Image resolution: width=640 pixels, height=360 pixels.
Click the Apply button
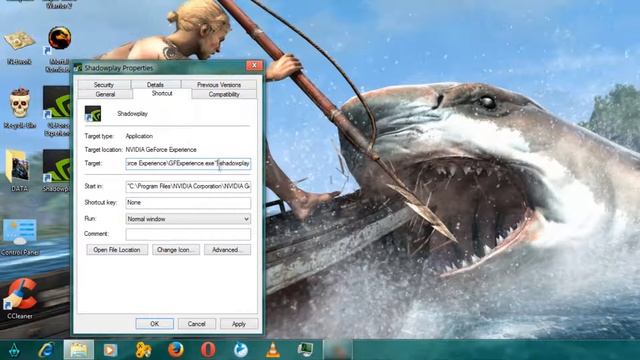(239, 324)
